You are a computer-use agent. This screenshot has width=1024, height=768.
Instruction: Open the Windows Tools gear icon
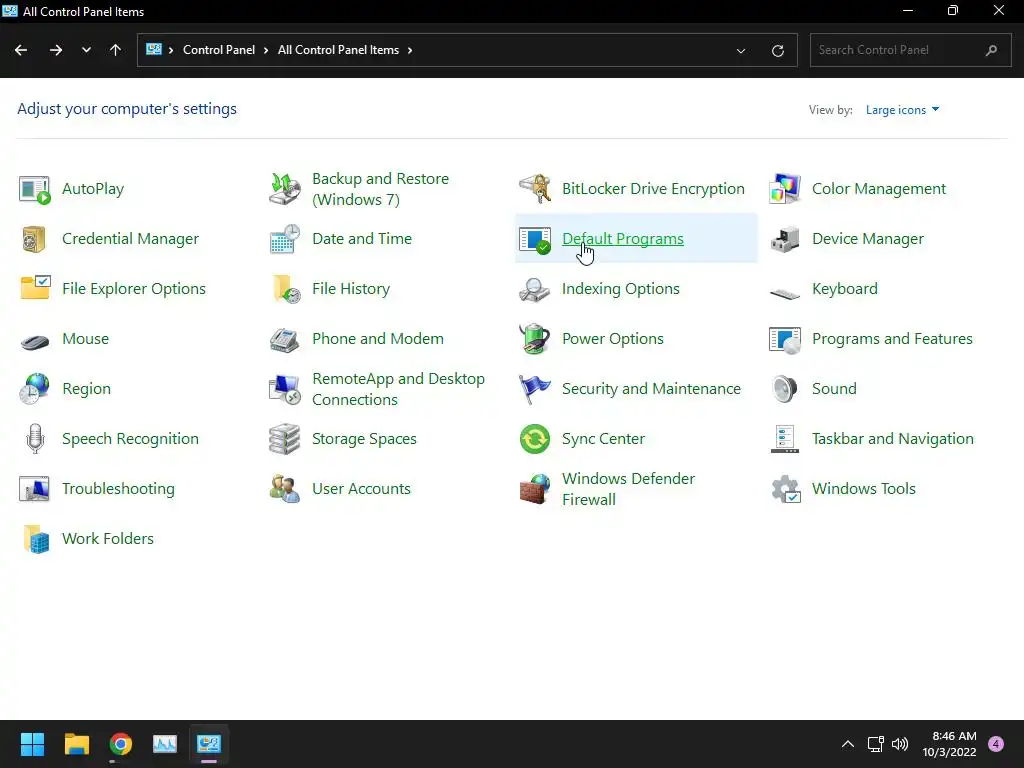[786, 489]
